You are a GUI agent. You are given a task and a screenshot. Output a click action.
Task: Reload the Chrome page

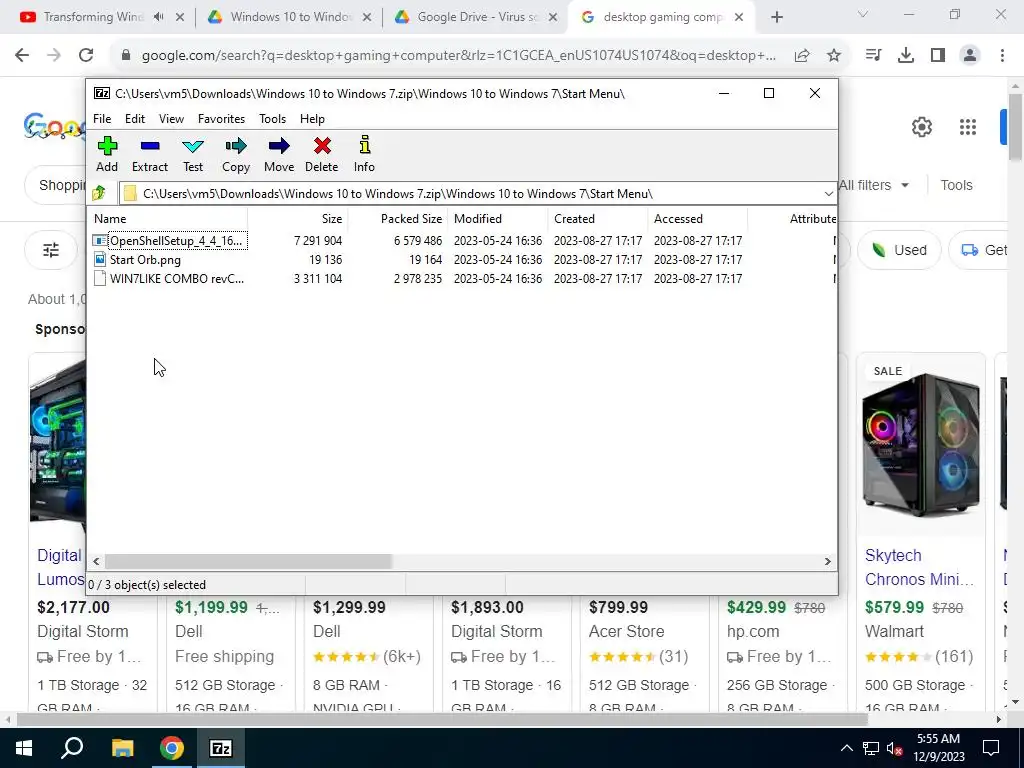click(86, 56)
